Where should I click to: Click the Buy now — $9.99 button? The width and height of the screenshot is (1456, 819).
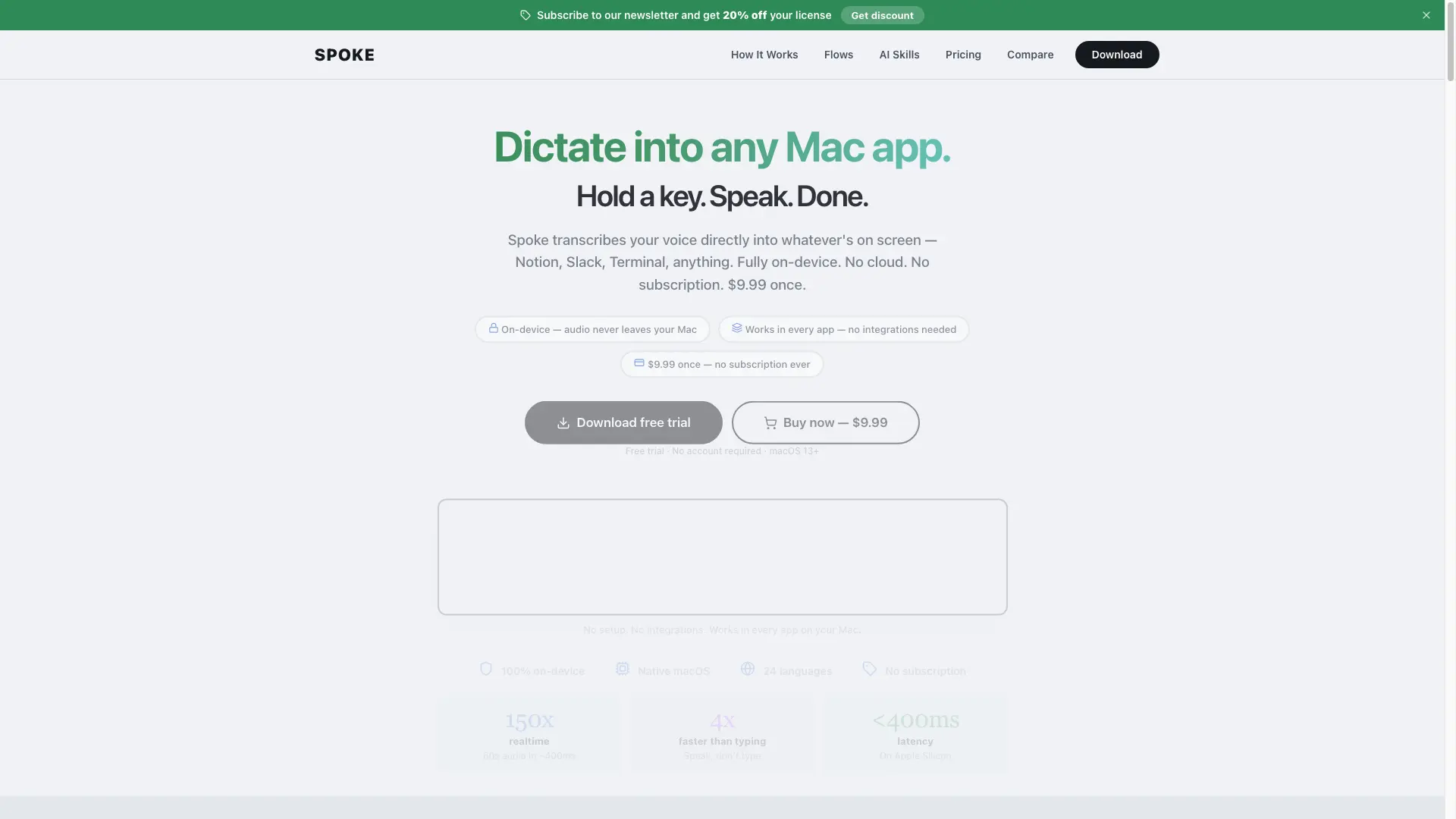click(x=826, y=422)
